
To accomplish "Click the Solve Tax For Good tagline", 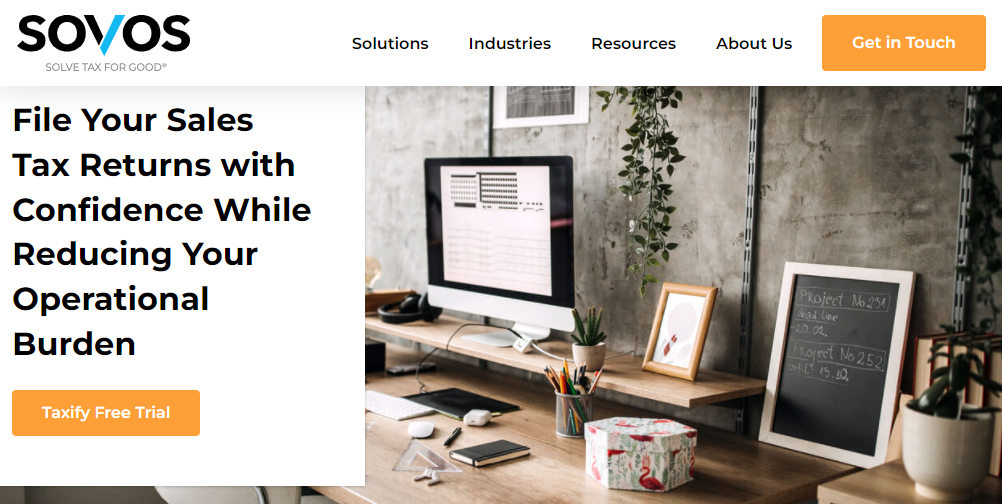I will click(x=105, y=66).
